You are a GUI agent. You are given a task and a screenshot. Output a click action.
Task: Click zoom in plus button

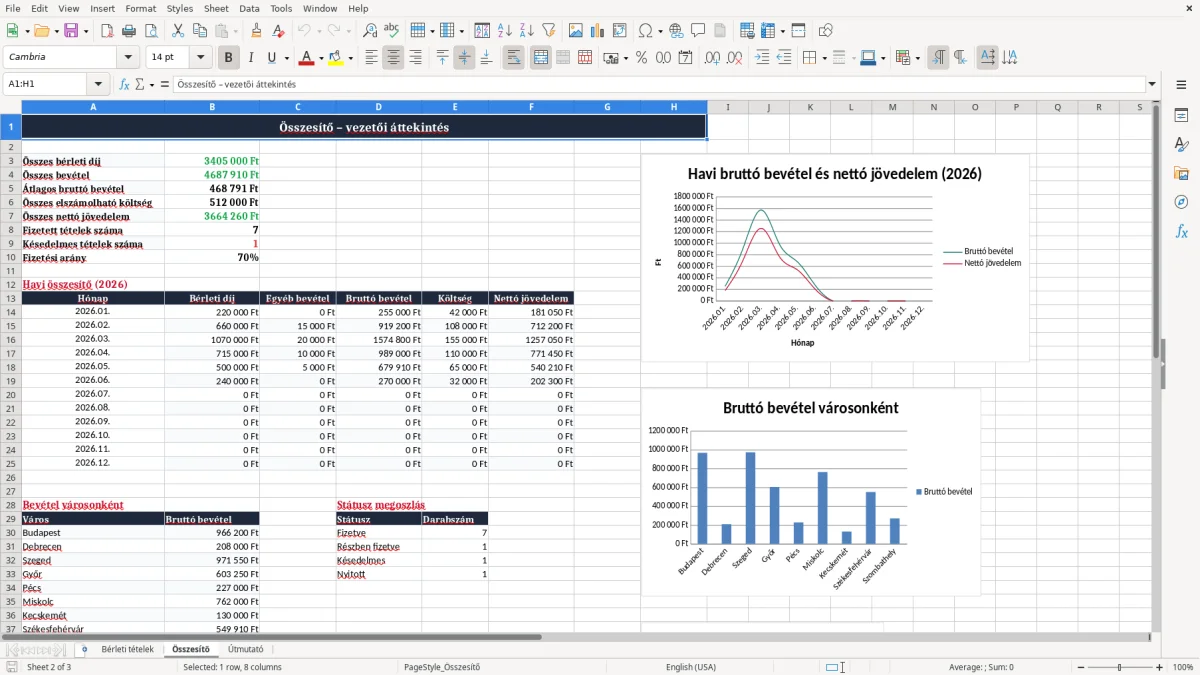point(1160,667)
